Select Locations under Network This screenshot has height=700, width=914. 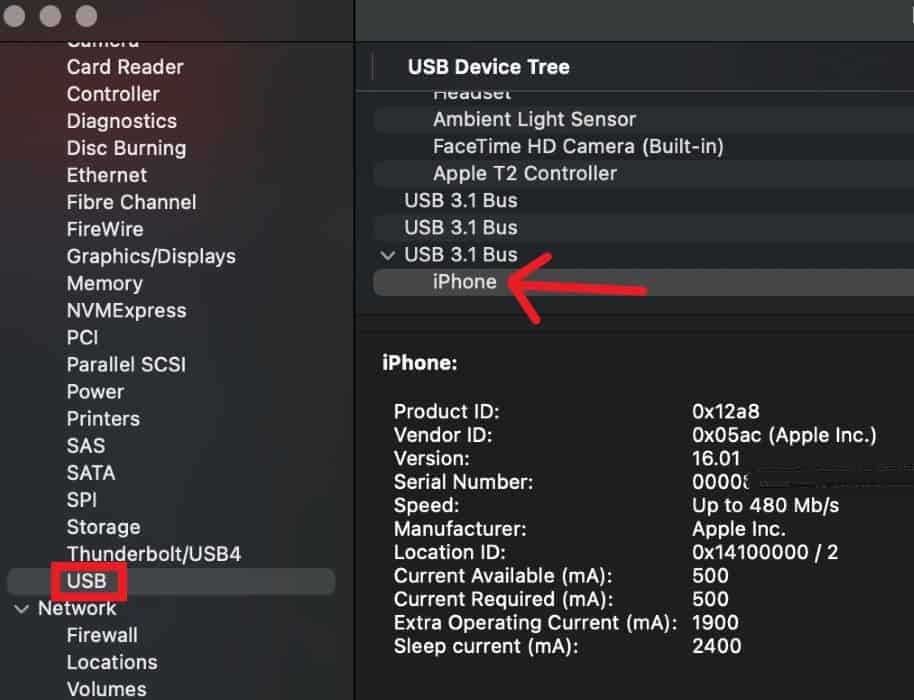[x=112, y=662]
